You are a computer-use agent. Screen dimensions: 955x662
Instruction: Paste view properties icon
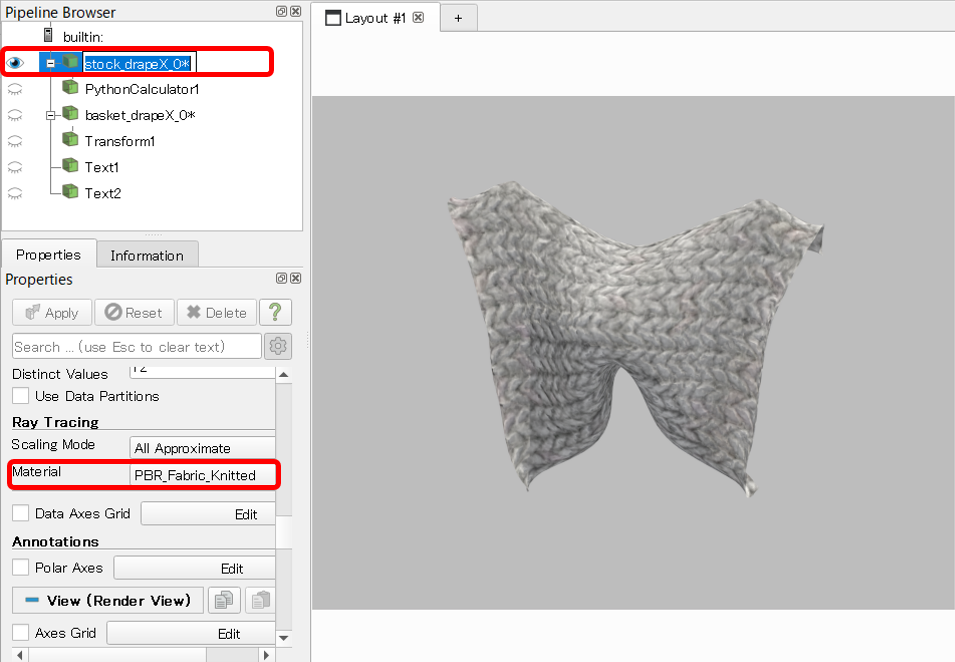(259, 600)
